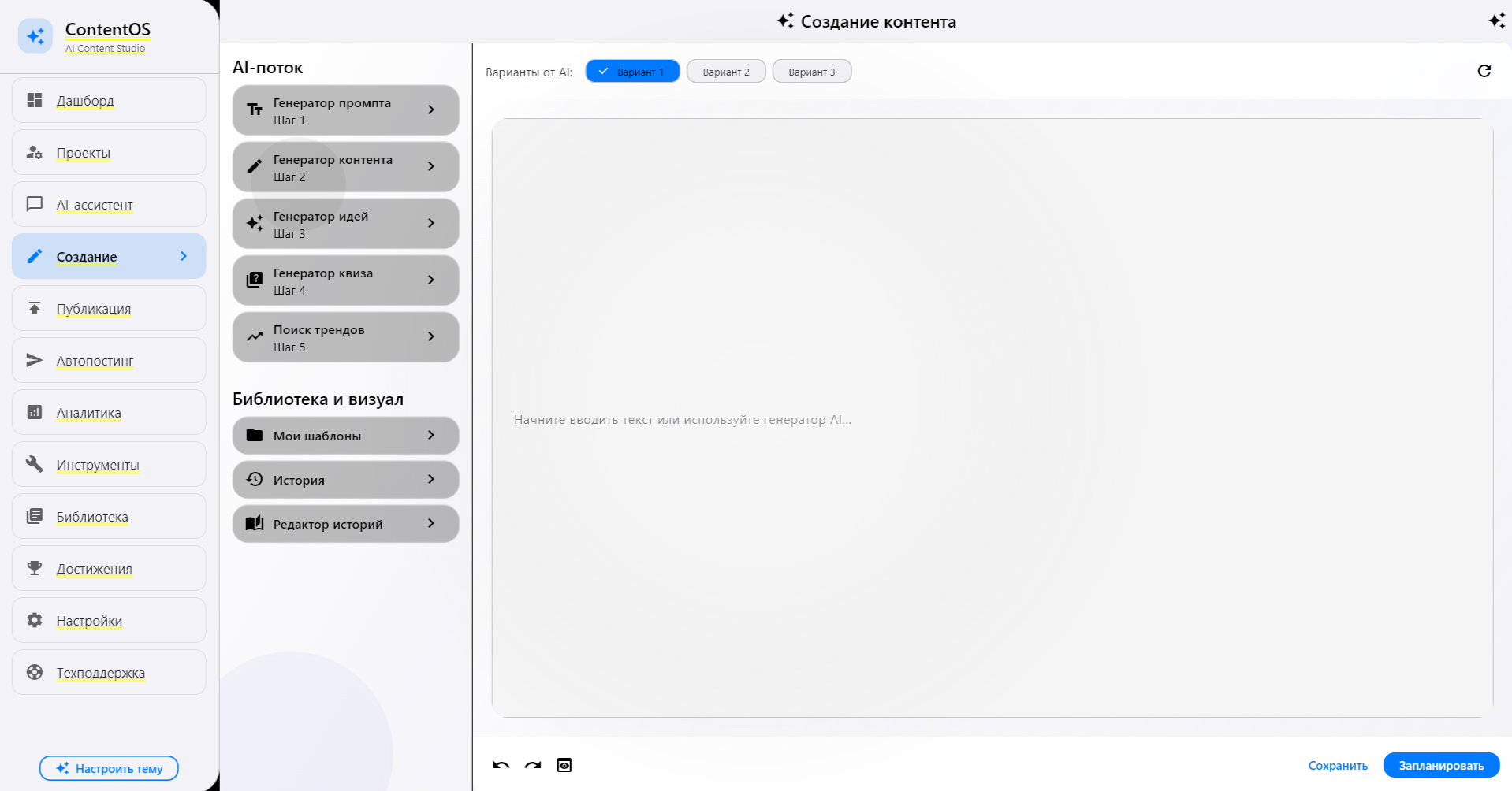The image size is (1512, 791).
Task: Click into the content text editor field
Action: tap(992, 419)
